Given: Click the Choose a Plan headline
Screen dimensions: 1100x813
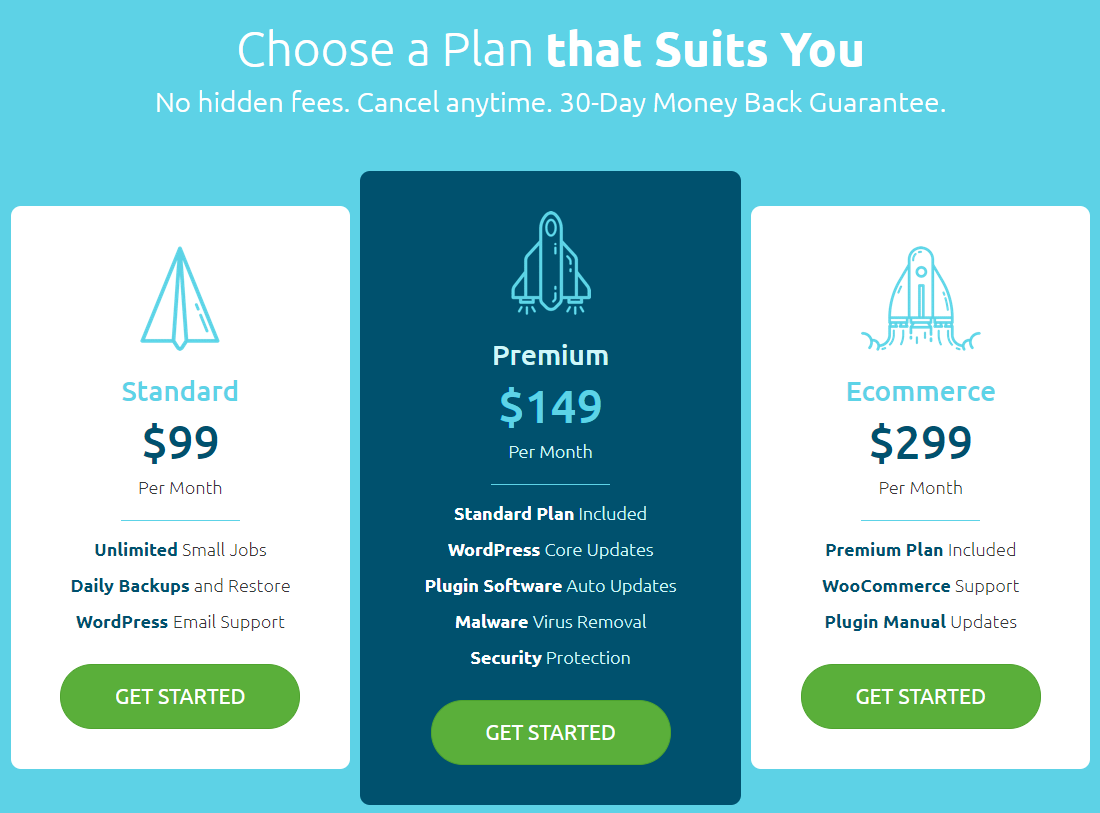Looking at the screenshot, I should coord(550,48).
